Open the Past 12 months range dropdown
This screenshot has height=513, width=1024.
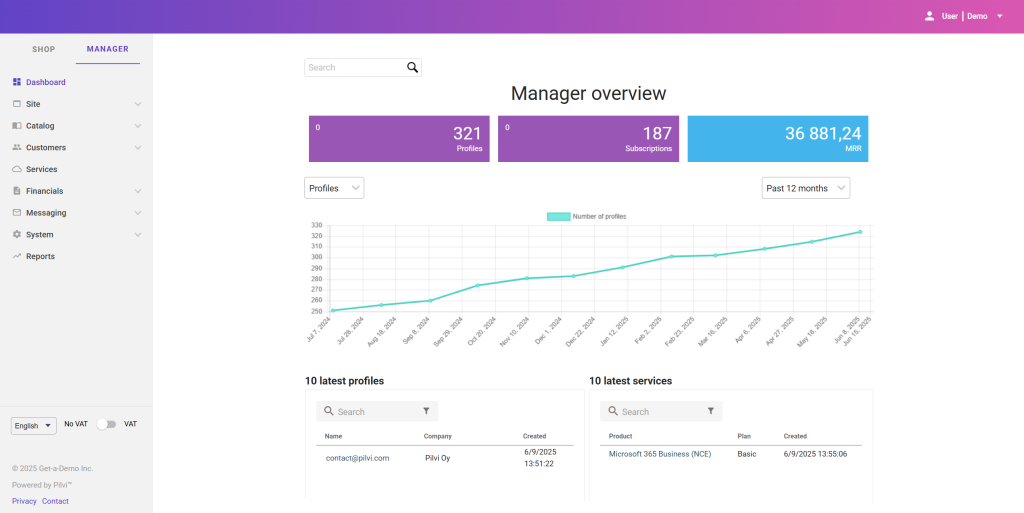tap(805, 188)
